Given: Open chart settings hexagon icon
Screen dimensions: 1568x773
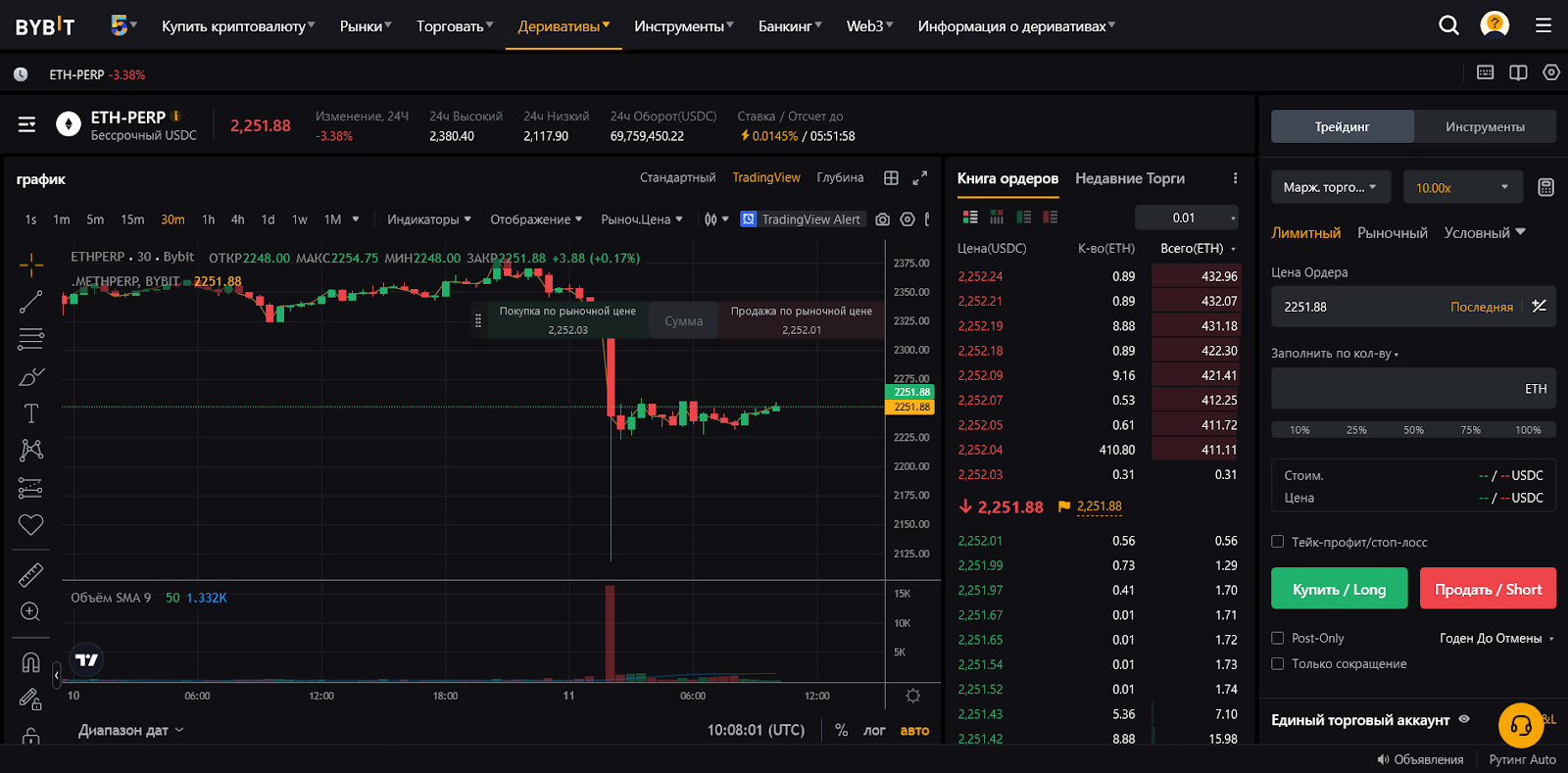Looking at the screenshot, I should (907, 219).
